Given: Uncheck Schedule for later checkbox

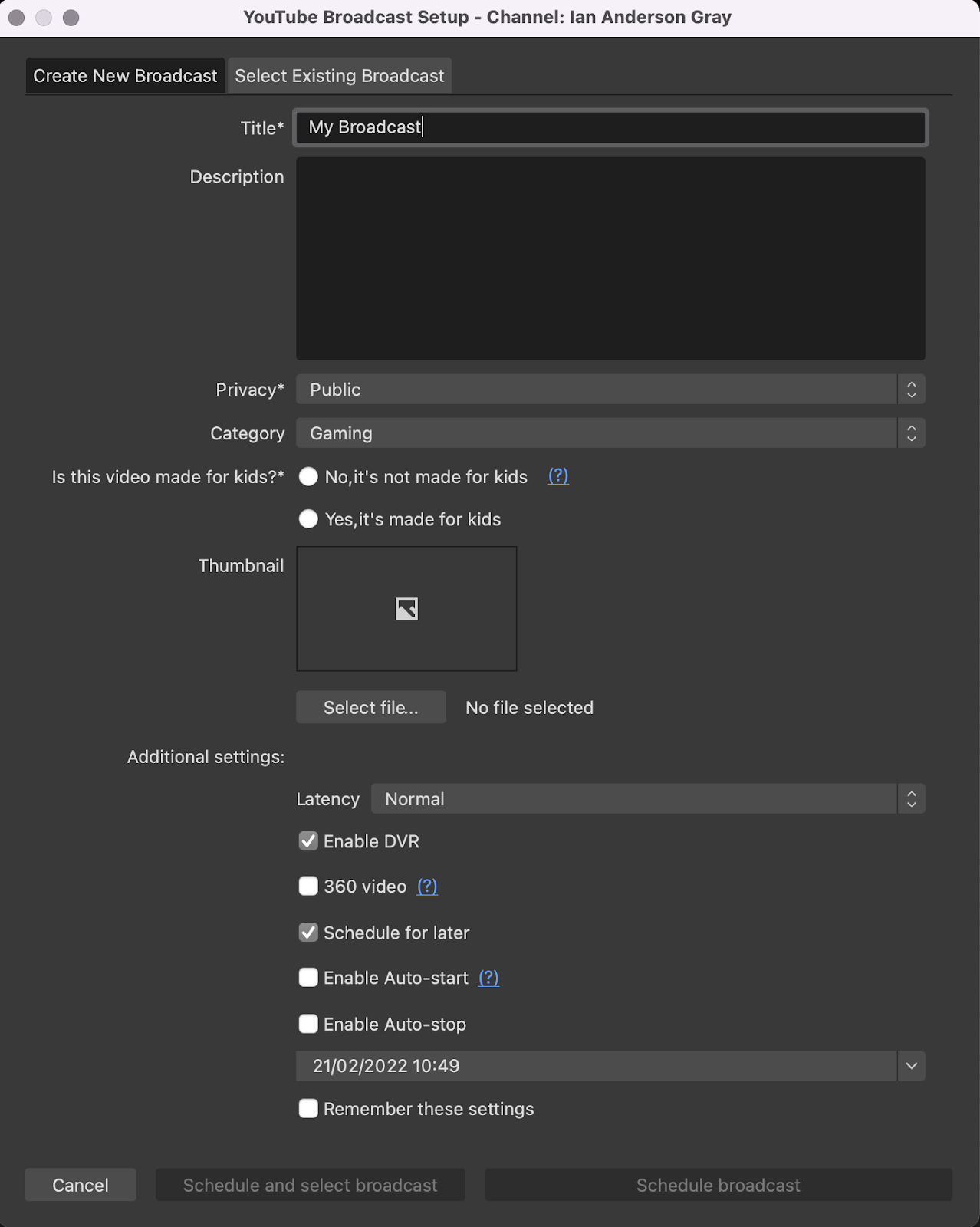Looking at the screenshot, I should click(308, 933).
